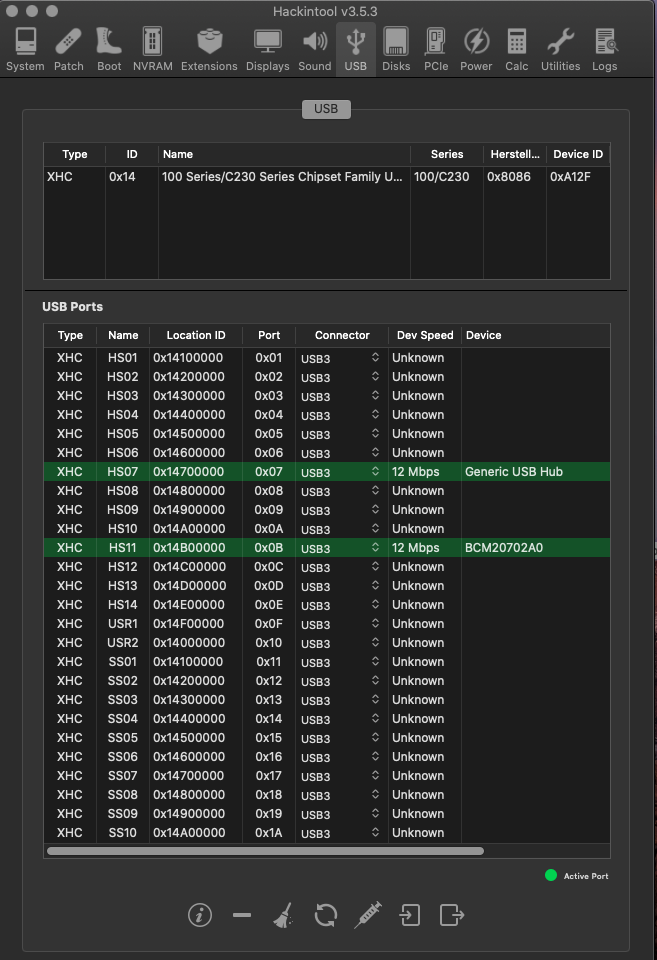The image size is (657, 960).
Task: Click the import icon button
Action: [x=409, y=915]
